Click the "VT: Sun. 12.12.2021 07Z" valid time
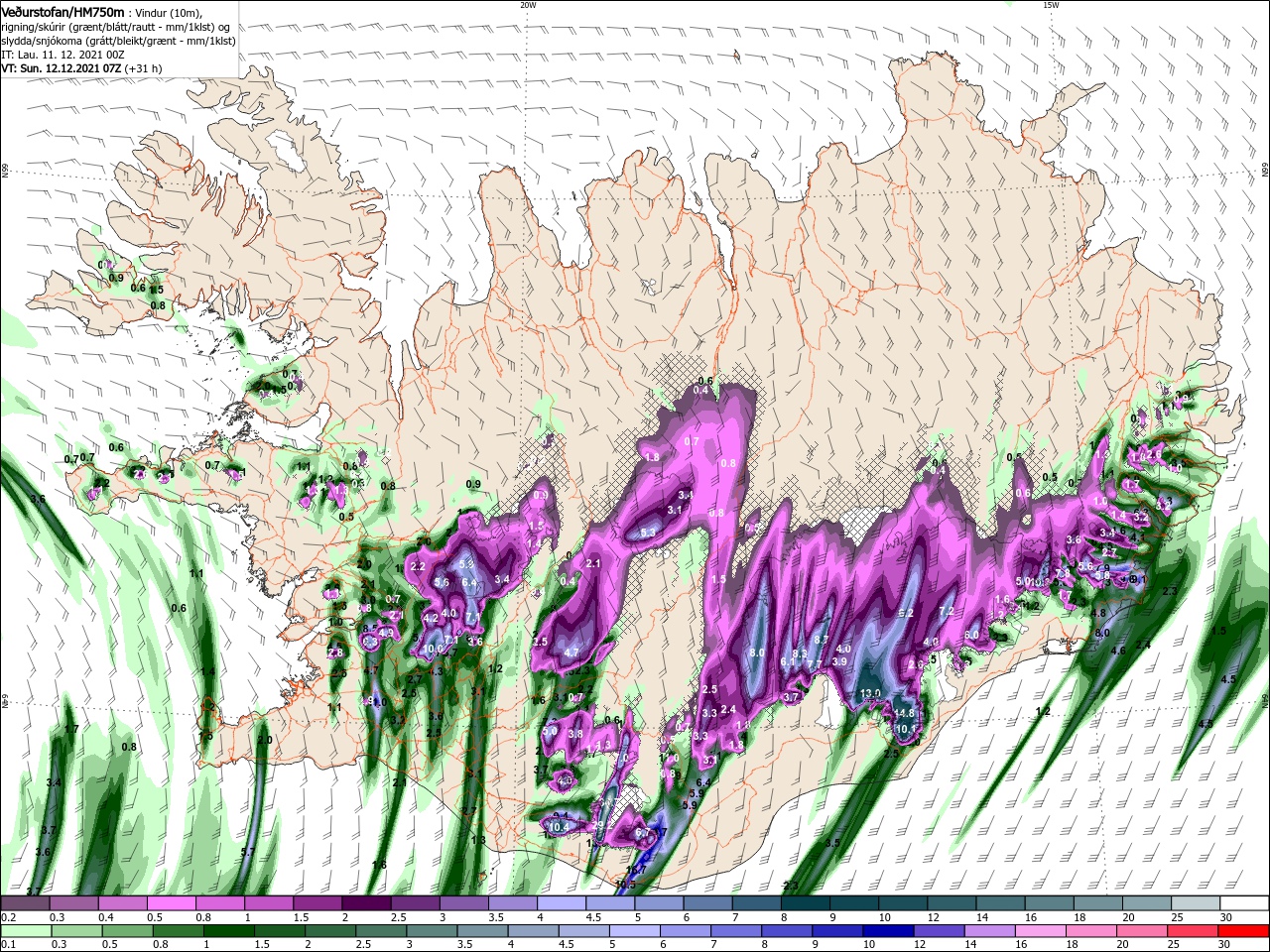 (62, 68)
